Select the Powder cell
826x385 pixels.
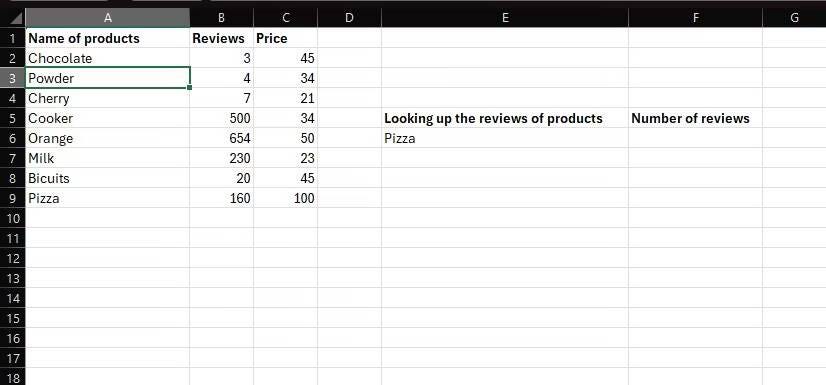tap(107, 78)
